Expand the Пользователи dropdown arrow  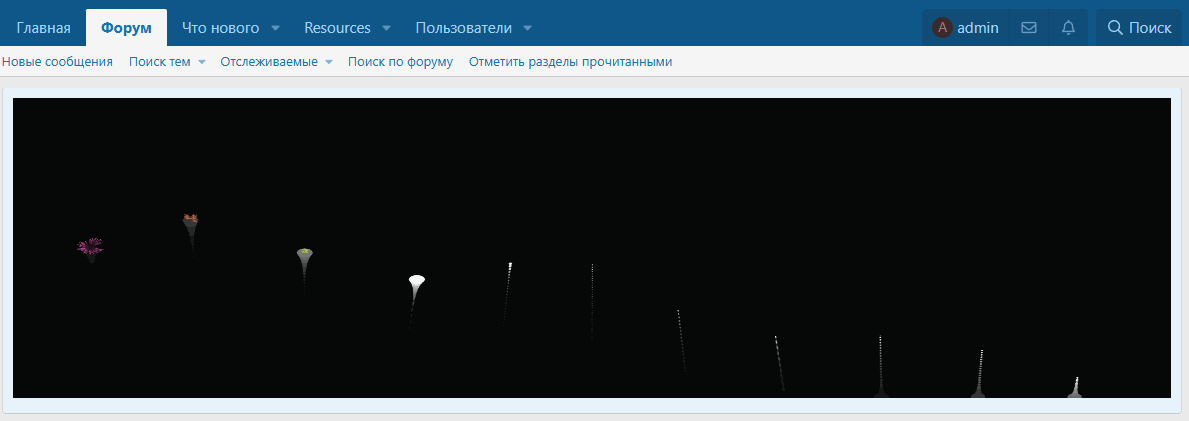click(x=528, y=28)
